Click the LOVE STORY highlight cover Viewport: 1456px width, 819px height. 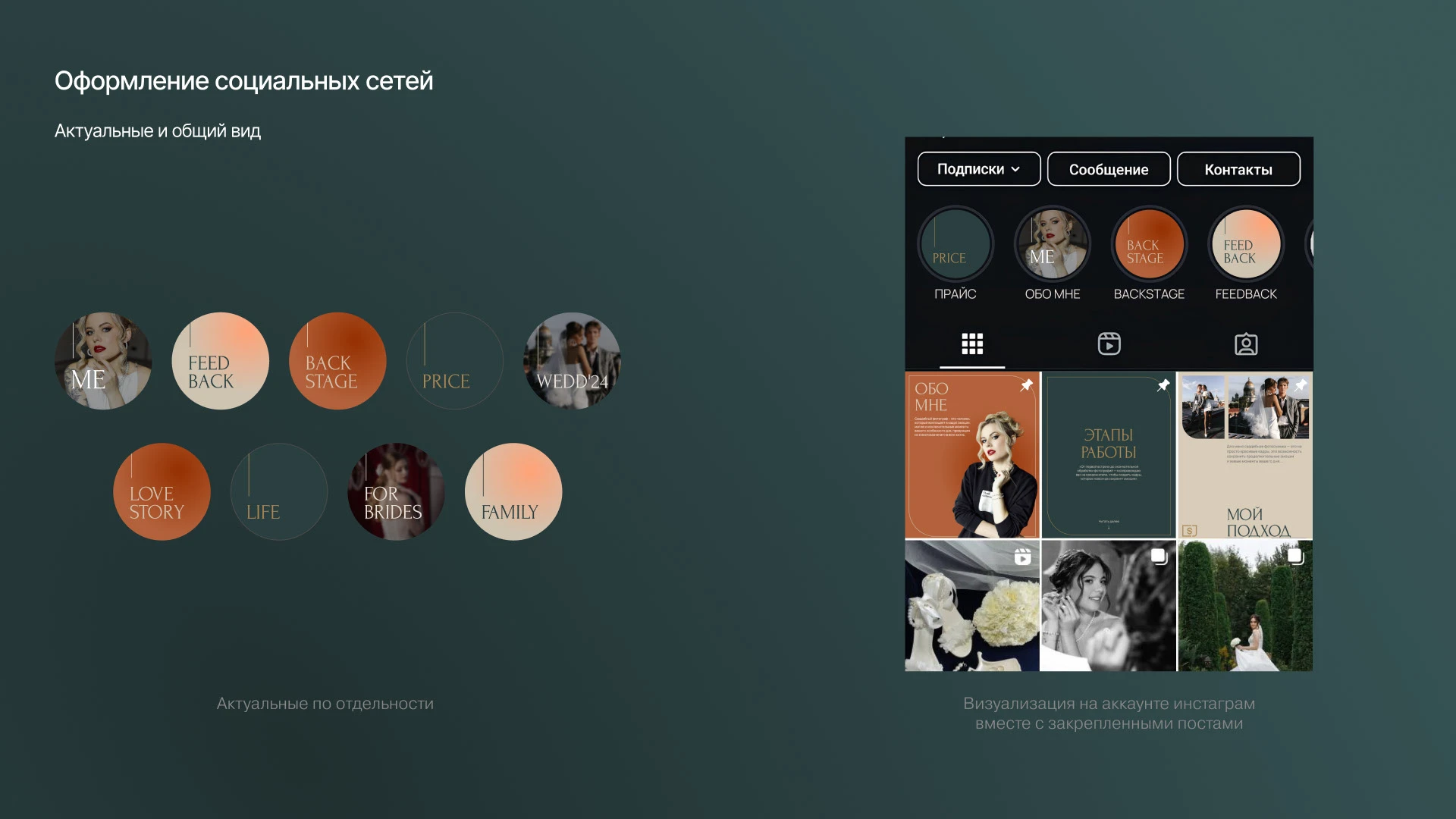click(x=162, y=491)
